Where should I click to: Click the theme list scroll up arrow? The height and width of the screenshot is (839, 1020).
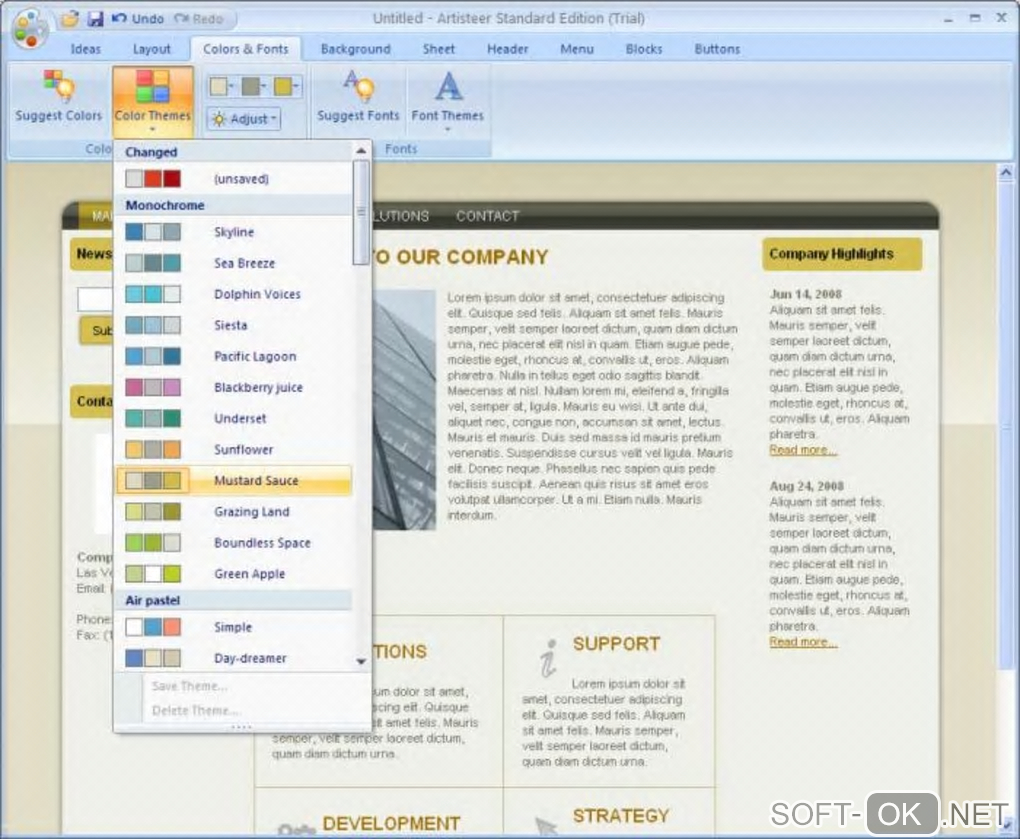[x=361, y=151]
